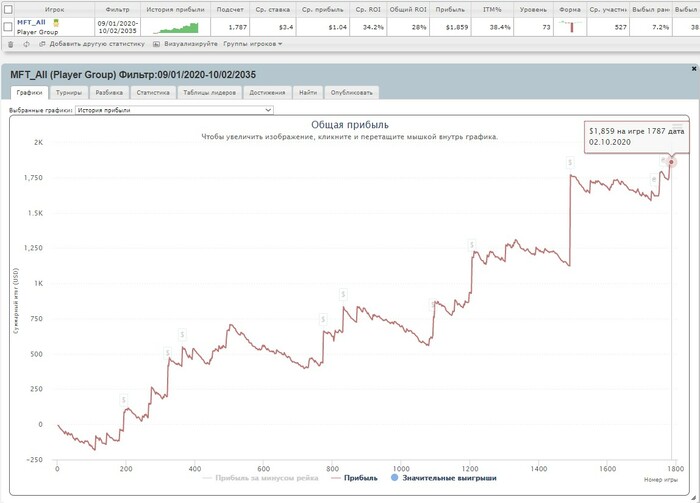Sort by the Общий ROI column header
Viewport: 700px width, 503px height.
coord(408,9)
